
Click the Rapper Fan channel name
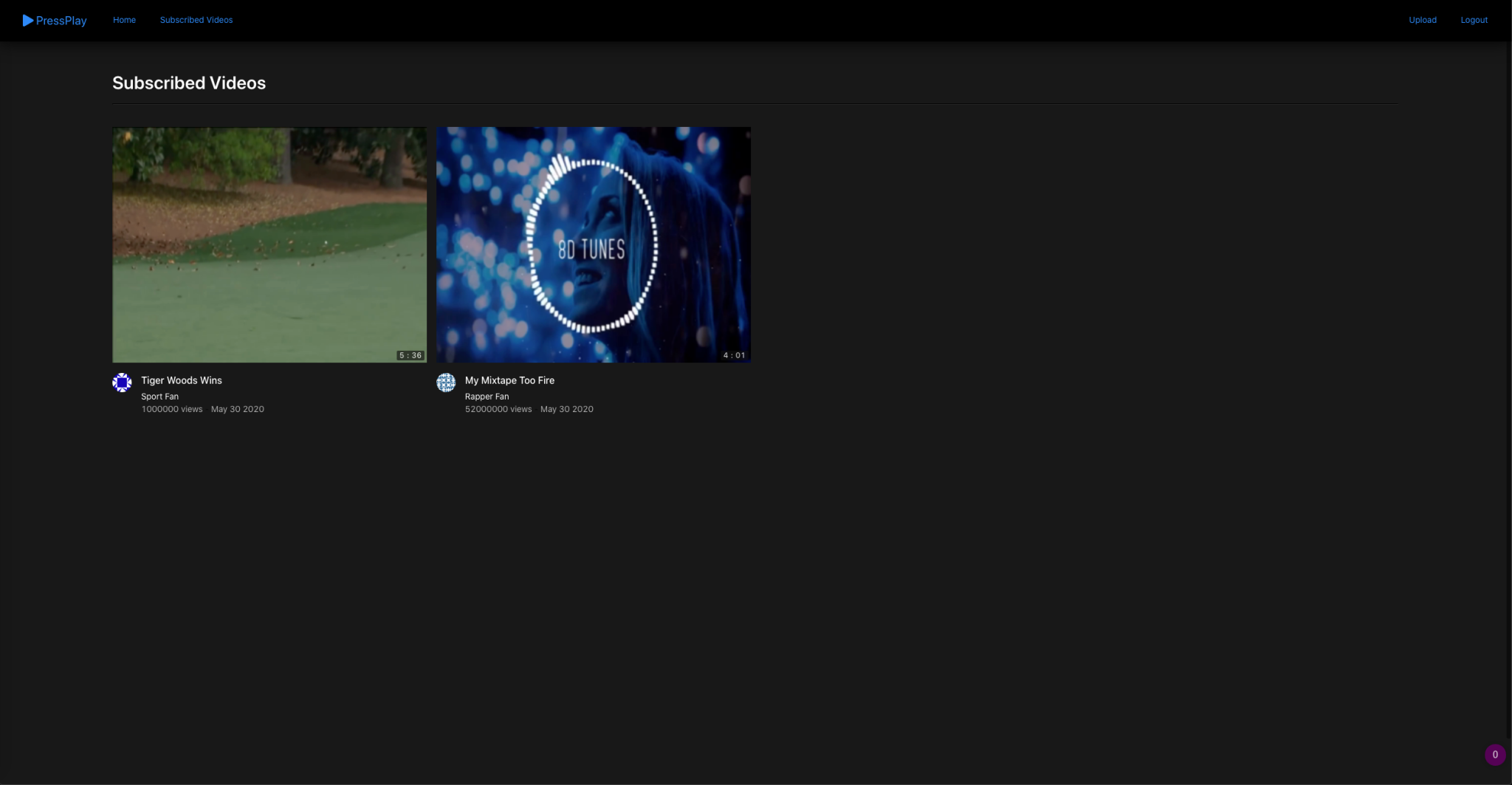(x=487, y=396)
